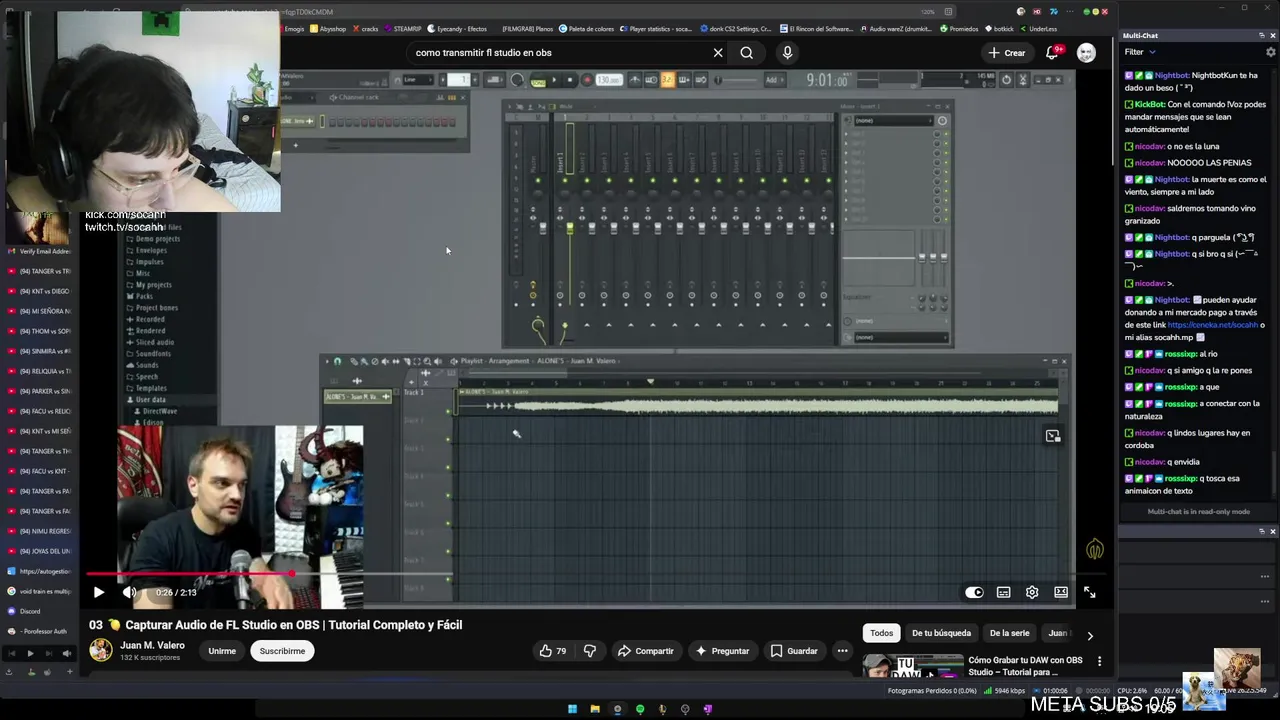Open Spotify from the taskbar
Viewport: 1280px width, 720px height.
point(640,709)
